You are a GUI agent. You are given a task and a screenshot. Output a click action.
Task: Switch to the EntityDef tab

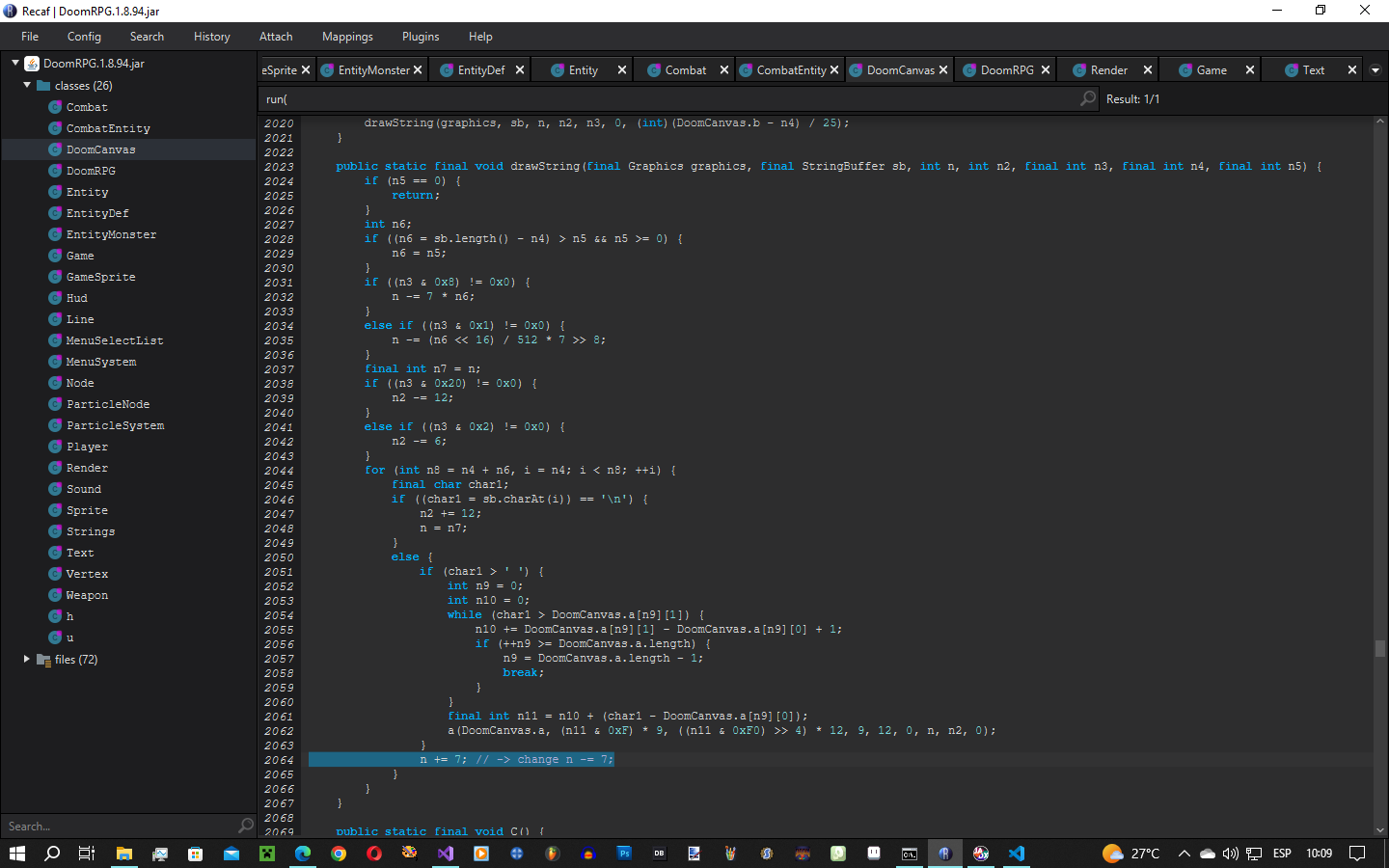(x=480, y=70)
